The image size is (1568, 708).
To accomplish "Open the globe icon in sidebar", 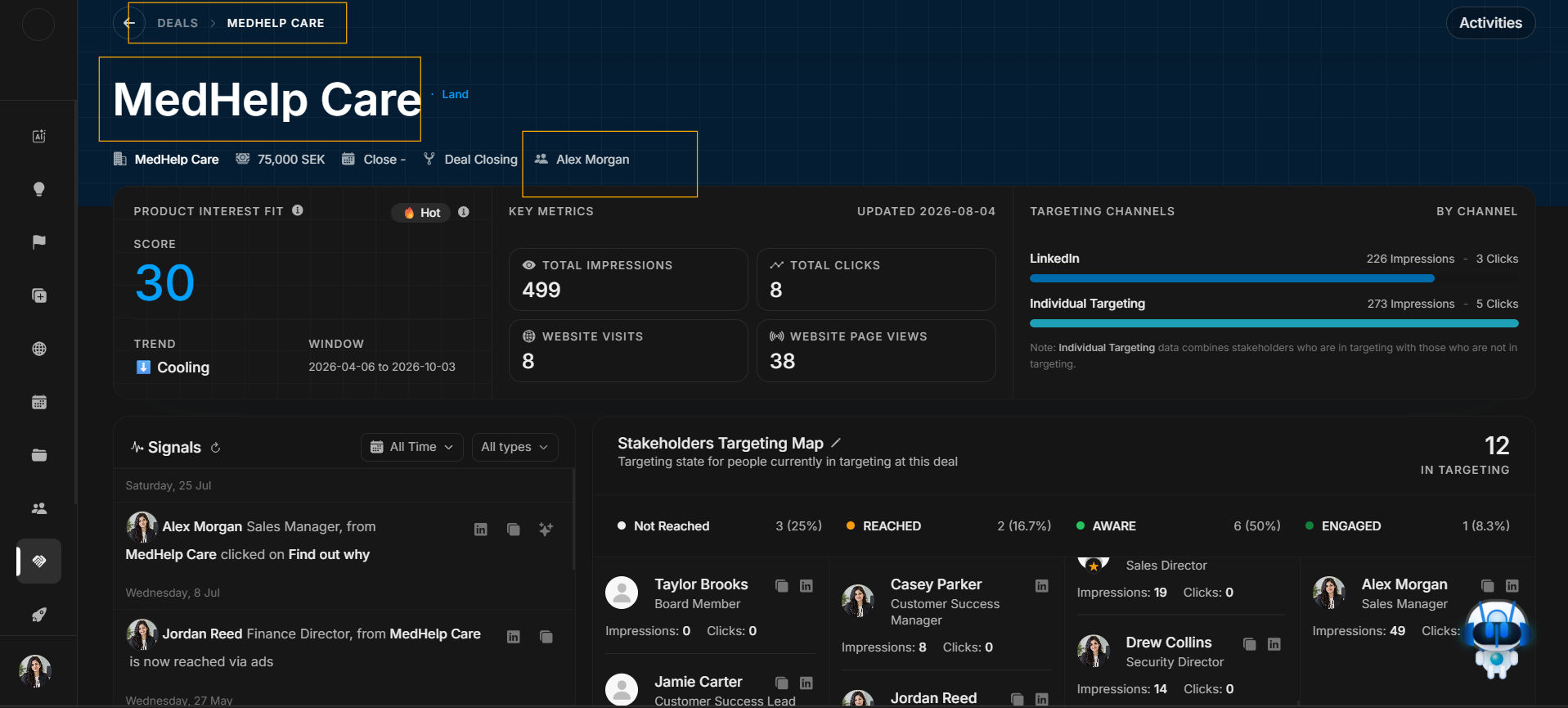I will click(x=38, y=349).
